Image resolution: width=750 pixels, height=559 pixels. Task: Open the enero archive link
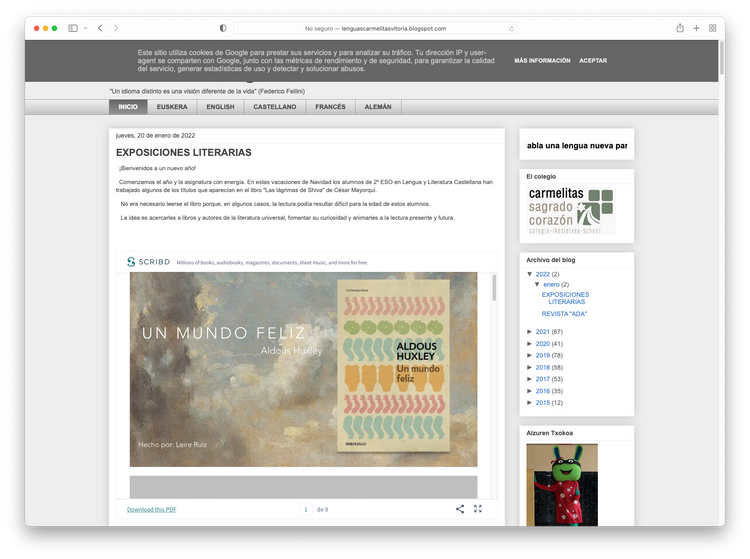(551, 285)
